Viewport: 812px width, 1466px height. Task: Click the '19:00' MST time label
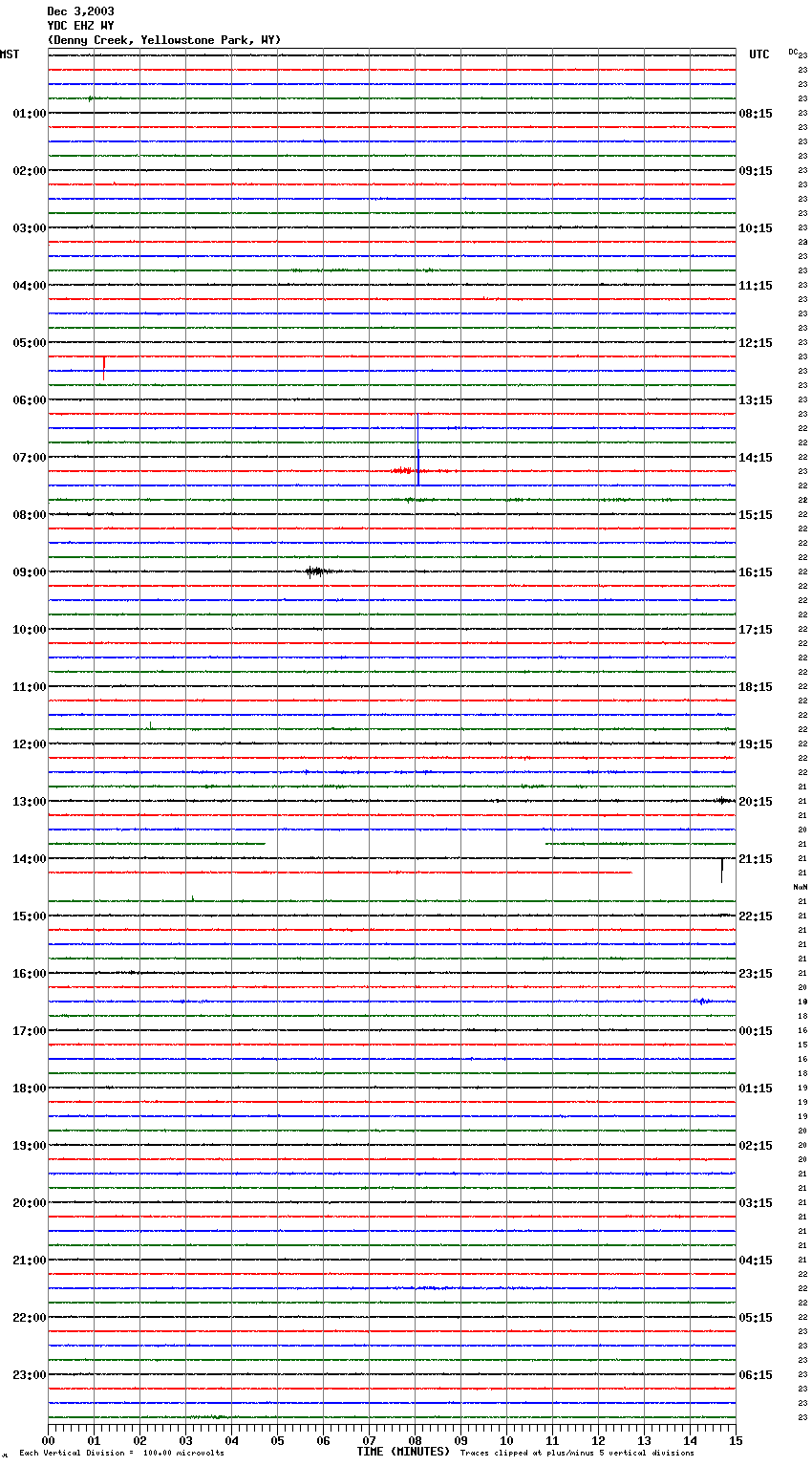click(x=30, y=1146)
